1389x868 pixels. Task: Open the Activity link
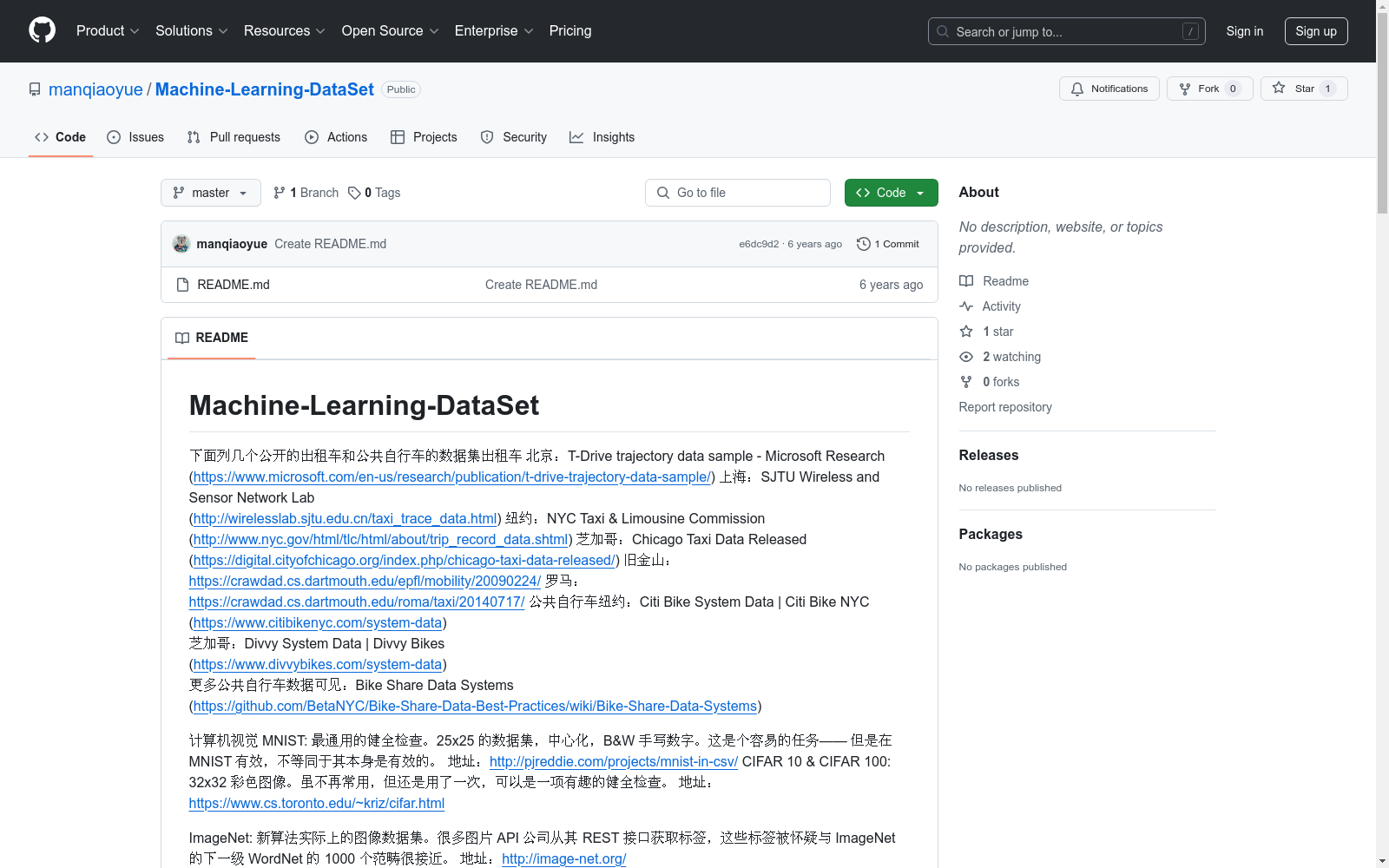tap(990, 306)
